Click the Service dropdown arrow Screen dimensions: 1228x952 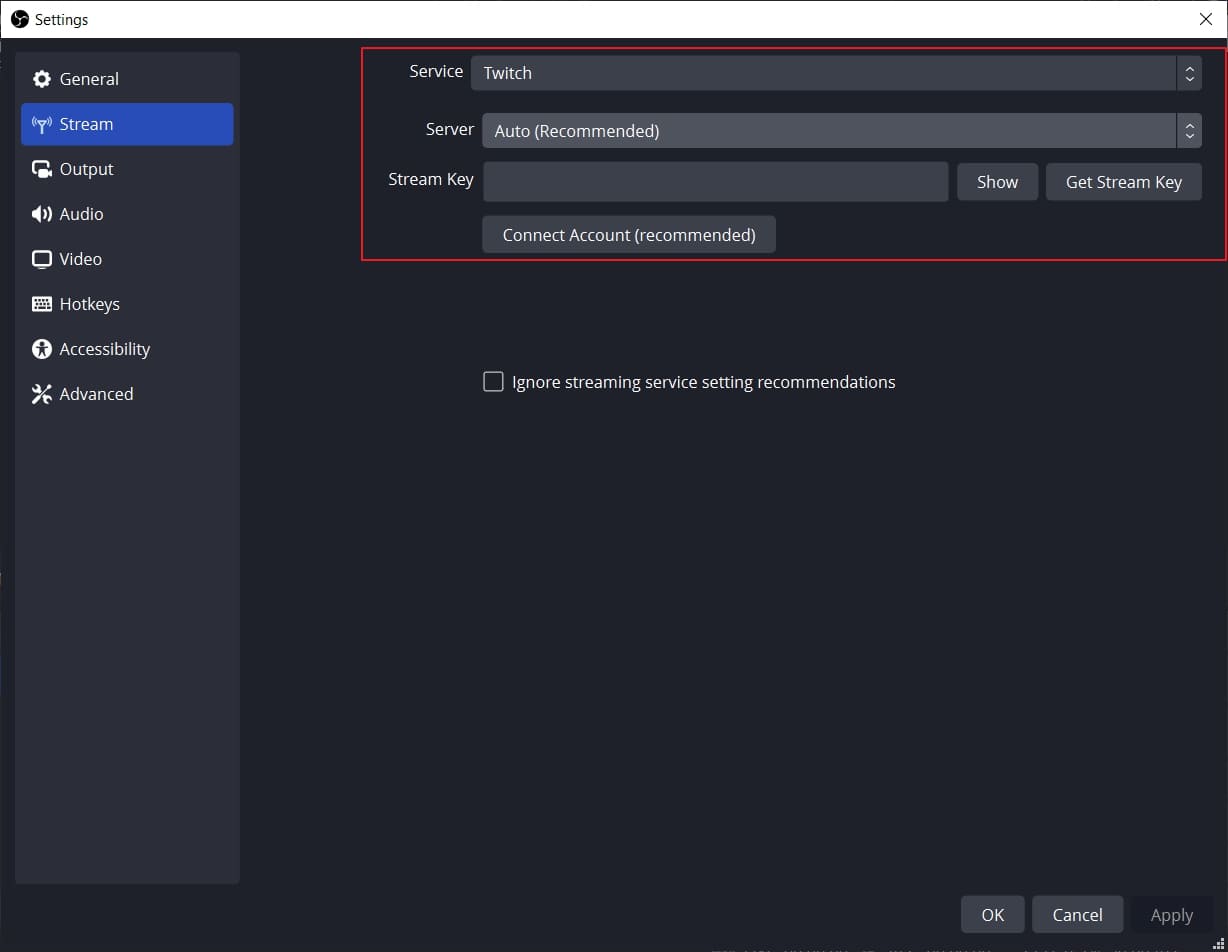1189,73
